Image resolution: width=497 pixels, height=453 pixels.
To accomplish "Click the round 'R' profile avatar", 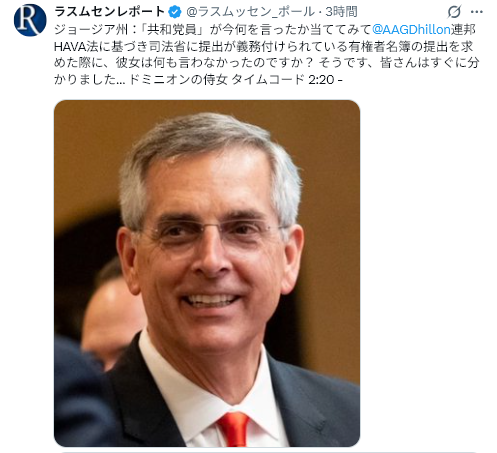I will pos(30,20).
